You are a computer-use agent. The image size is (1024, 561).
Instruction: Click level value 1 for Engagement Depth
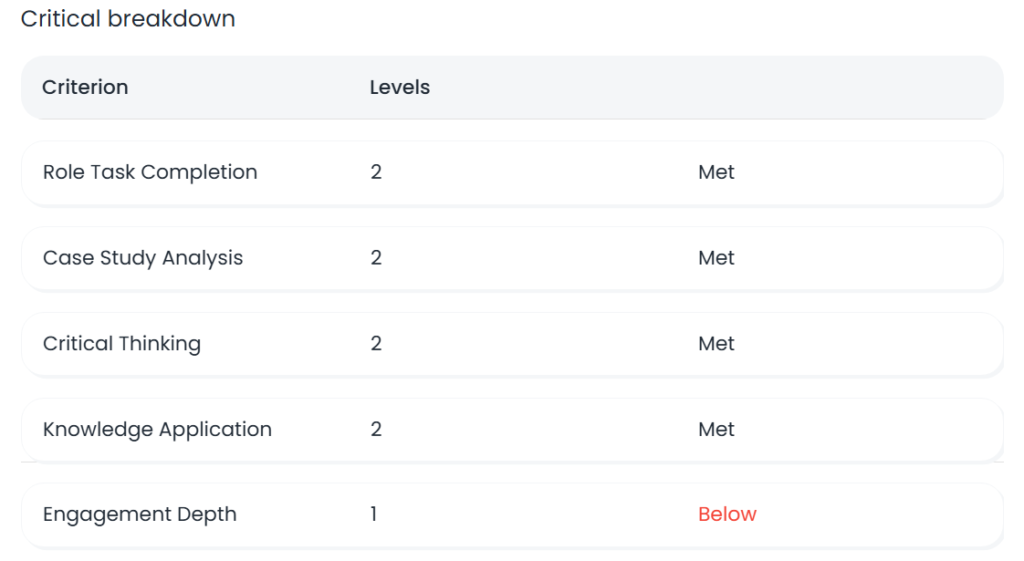click(374, 515)
